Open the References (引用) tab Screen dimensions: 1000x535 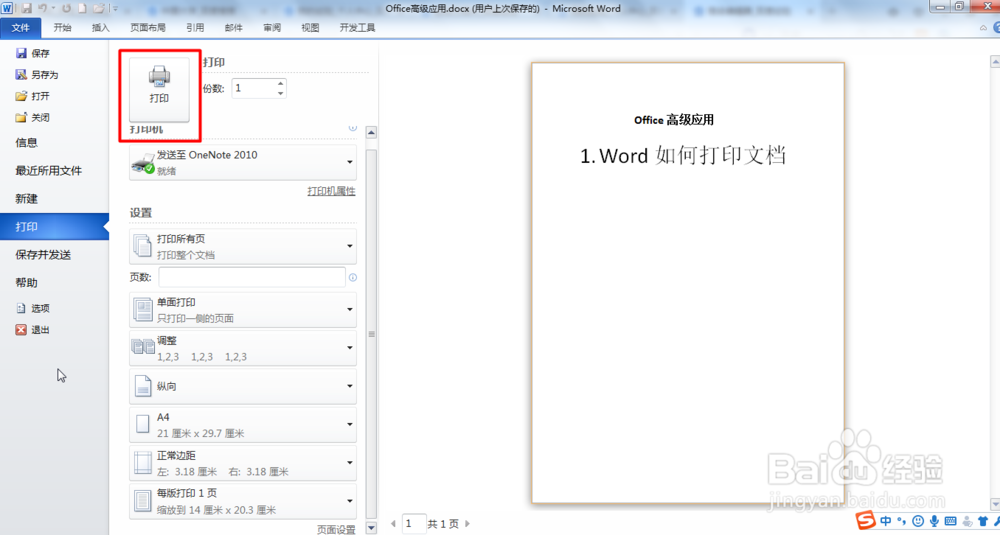pos(195,27)
